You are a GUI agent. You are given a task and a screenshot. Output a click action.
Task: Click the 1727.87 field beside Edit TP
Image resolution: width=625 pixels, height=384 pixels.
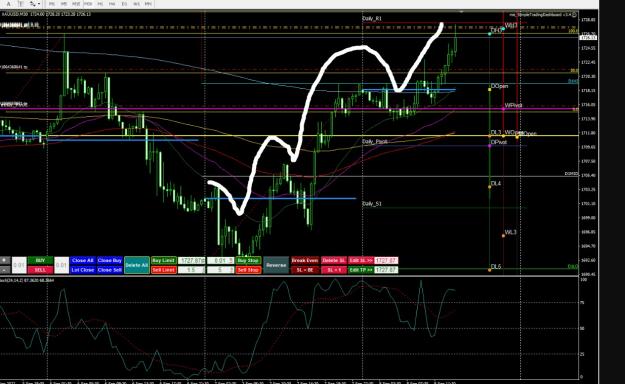coord(386,270)
